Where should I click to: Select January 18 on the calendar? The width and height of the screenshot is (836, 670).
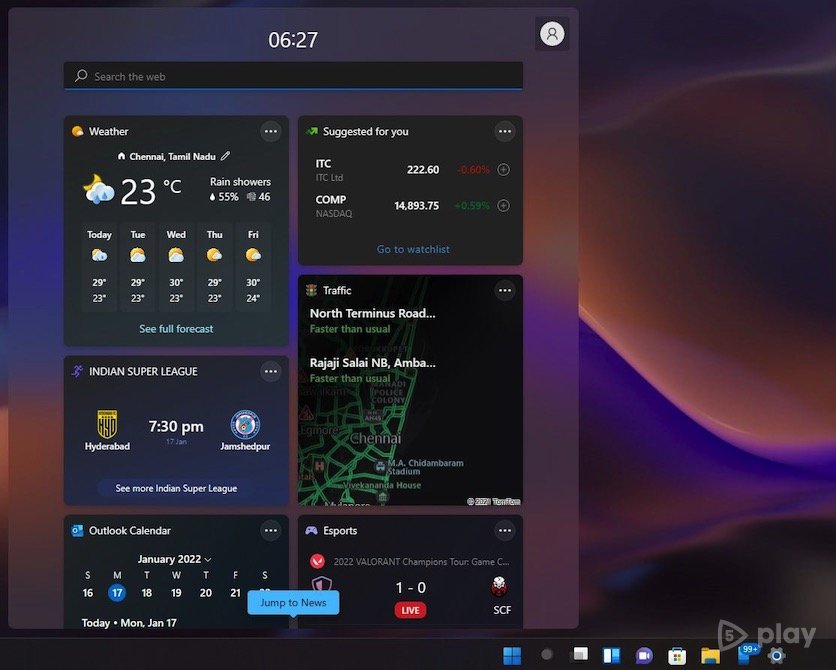[146, 592]
